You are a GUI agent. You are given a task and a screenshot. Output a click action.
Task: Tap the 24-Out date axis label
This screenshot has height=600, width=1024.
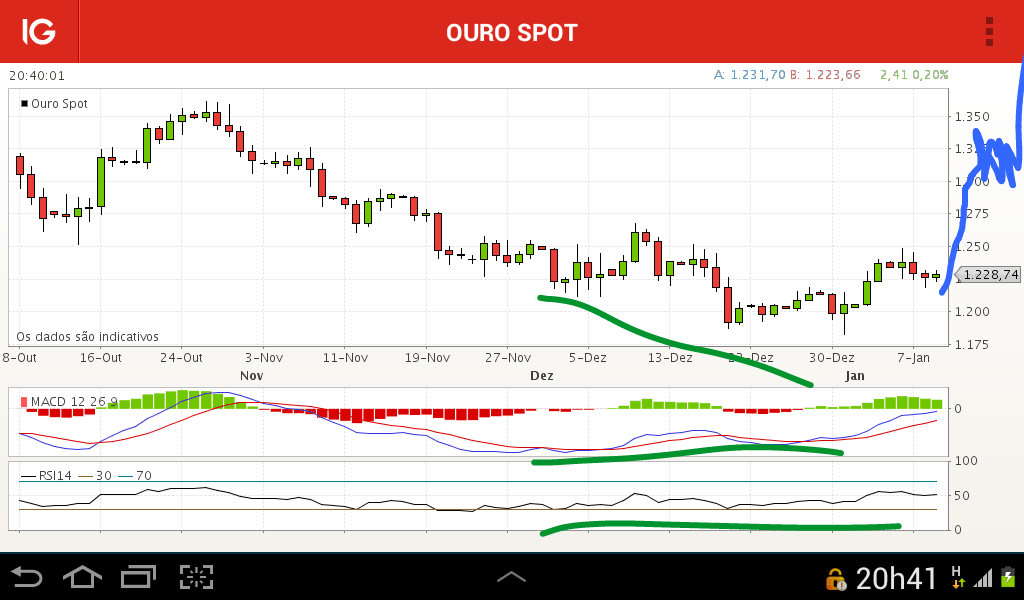click(x=182, y=358)
